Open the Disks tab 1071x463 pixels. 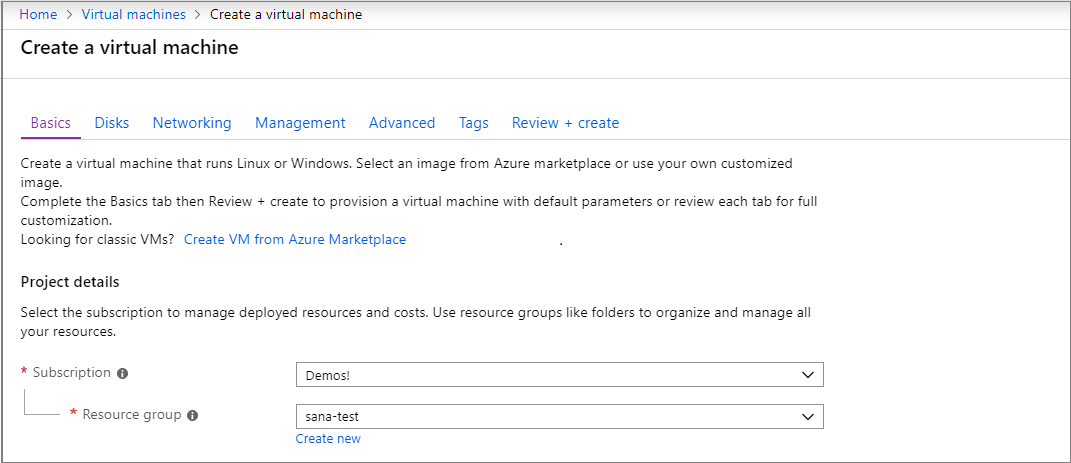(112, 123)
